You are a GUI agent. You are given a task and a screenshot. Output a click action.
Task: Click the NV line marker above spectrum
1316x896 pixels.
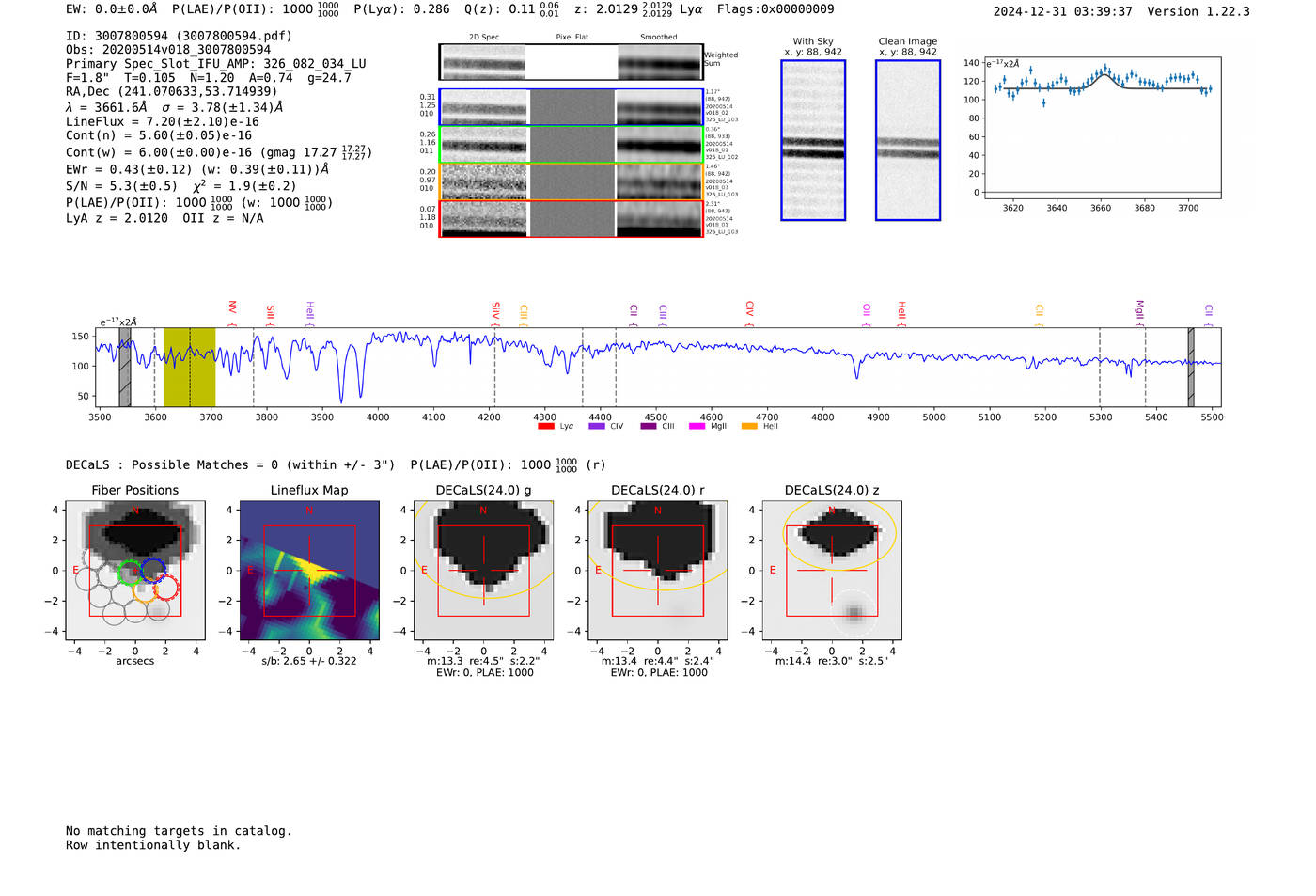pyautogui.click(x=232, y=312)
